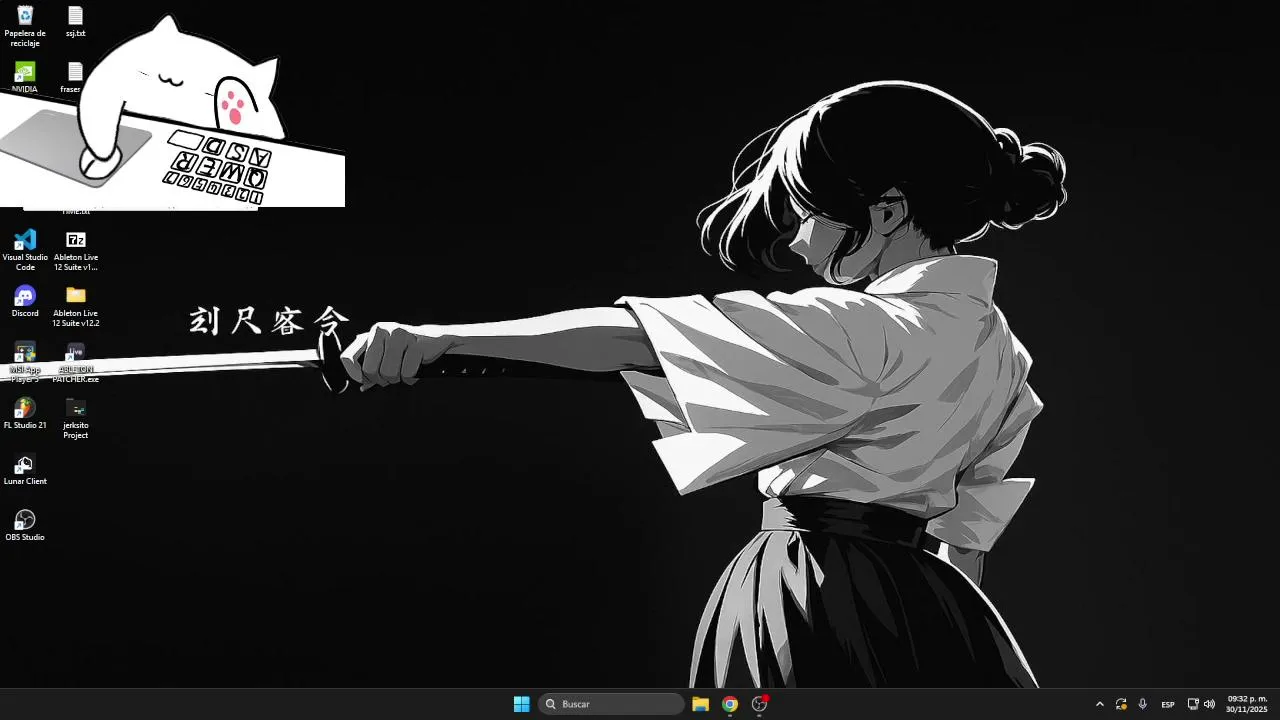Select the NVIDIA desktop shortcut

pyautogui.click(x=25, y=78)
